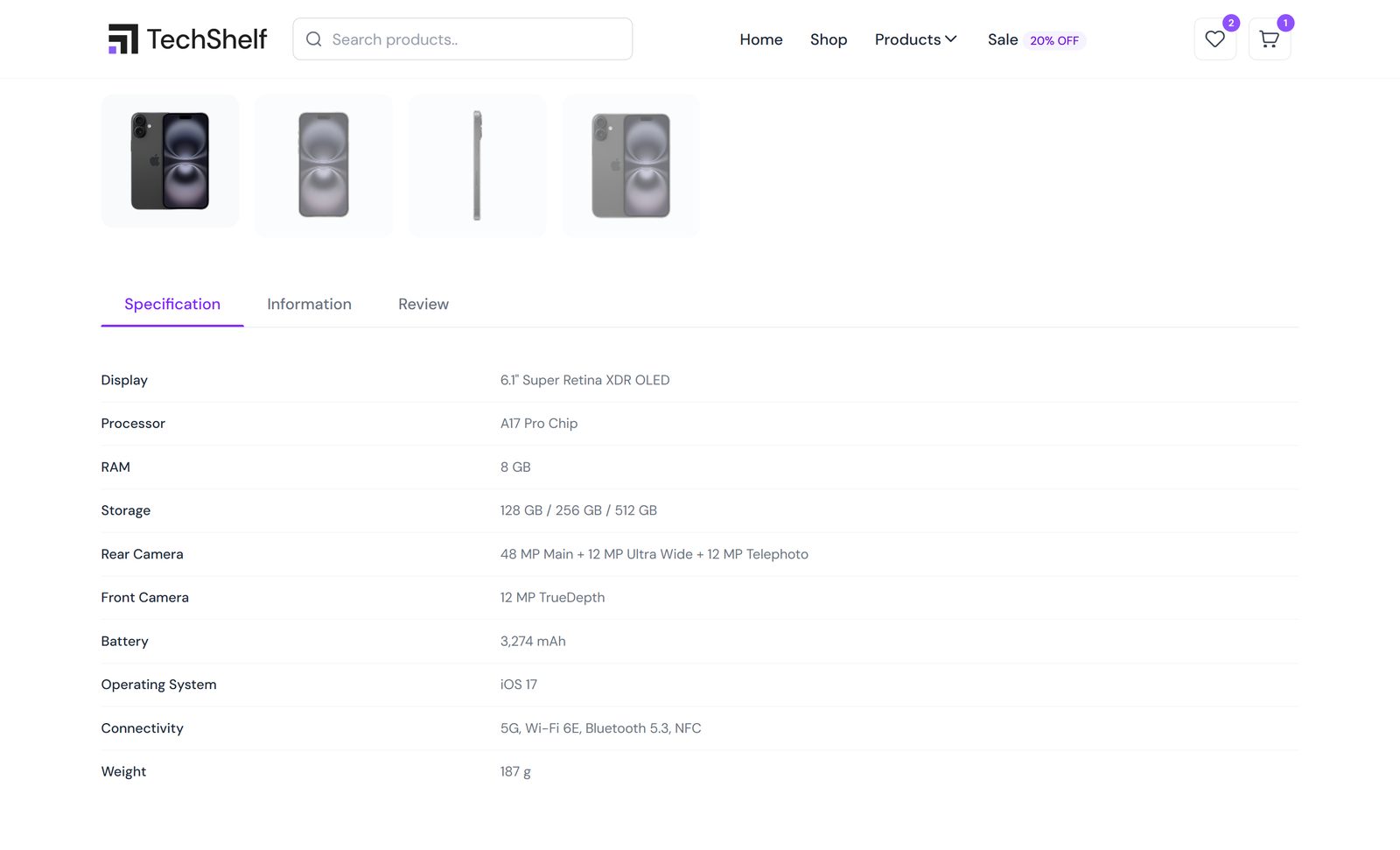Click the '12 MP TrueDepth' value
The height and width of the screenshot is (850, 1400).
(552, 598)
